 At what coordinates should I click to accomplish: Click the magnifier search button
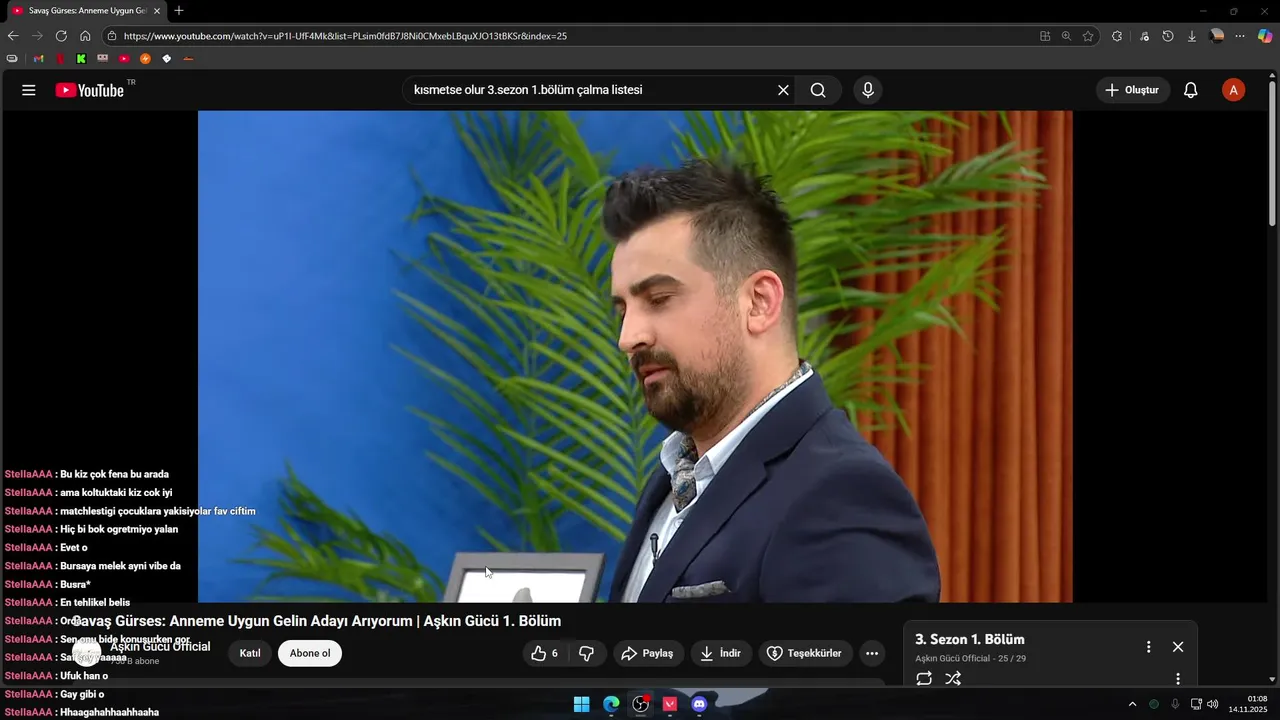click(x=818, y=90)
